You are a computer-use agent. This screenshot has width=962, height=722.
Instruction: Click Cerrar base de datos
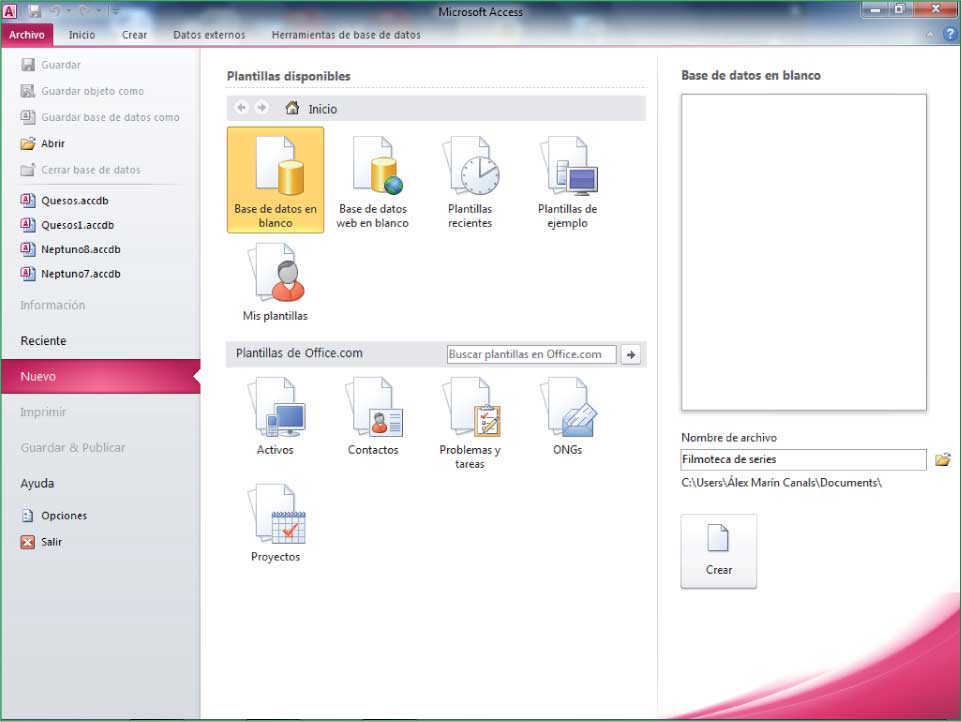coord(80,170)
